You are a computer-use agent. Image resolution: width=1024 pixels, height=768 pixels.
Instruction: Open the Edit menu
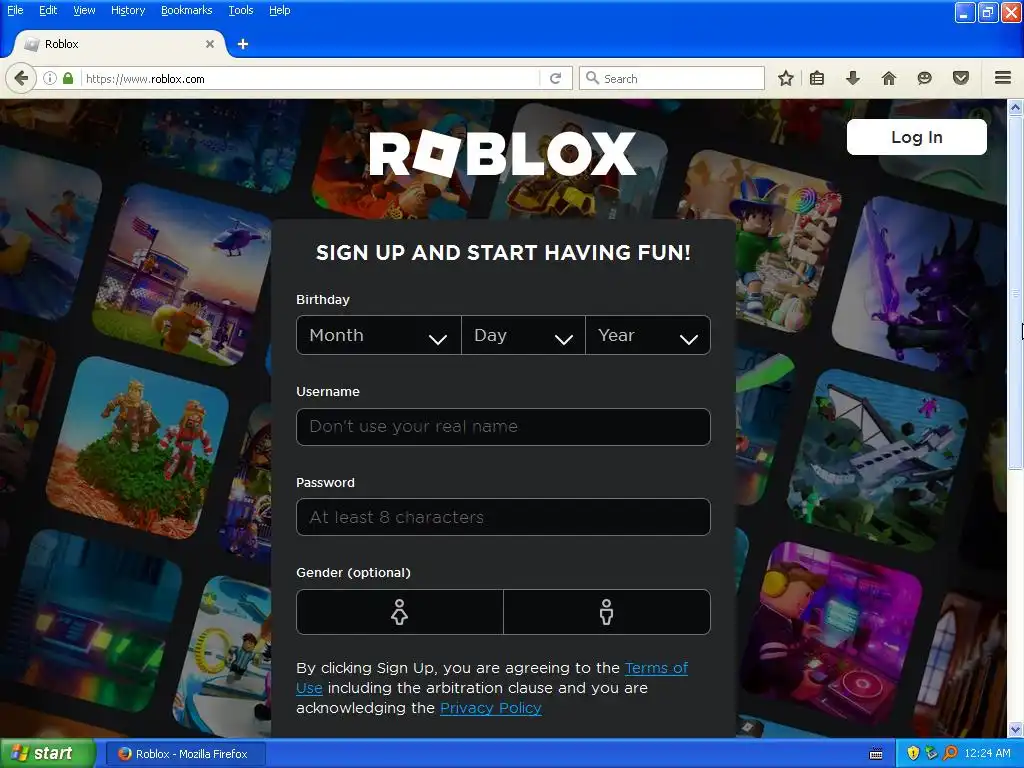pos(48,10)
